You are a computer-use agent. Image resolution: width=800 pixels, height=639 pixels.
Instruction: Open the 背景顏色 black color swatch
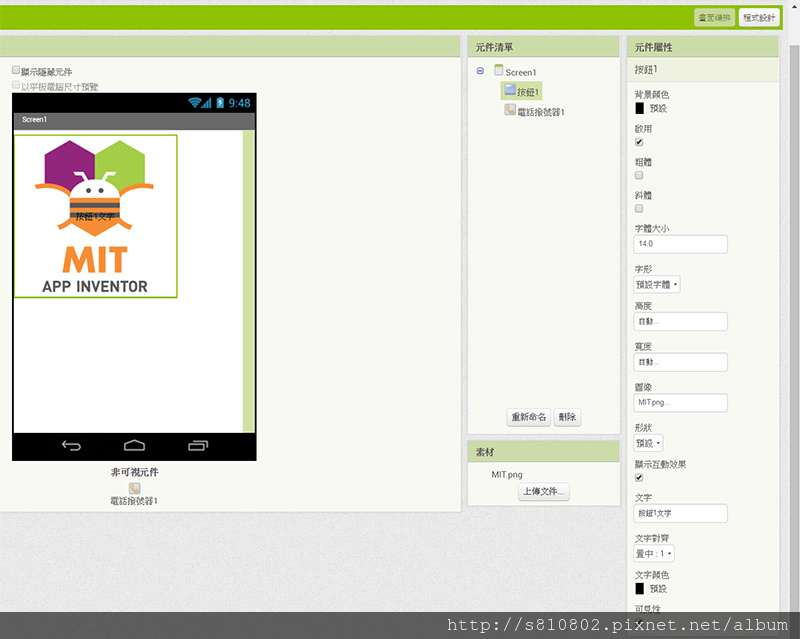639,108
